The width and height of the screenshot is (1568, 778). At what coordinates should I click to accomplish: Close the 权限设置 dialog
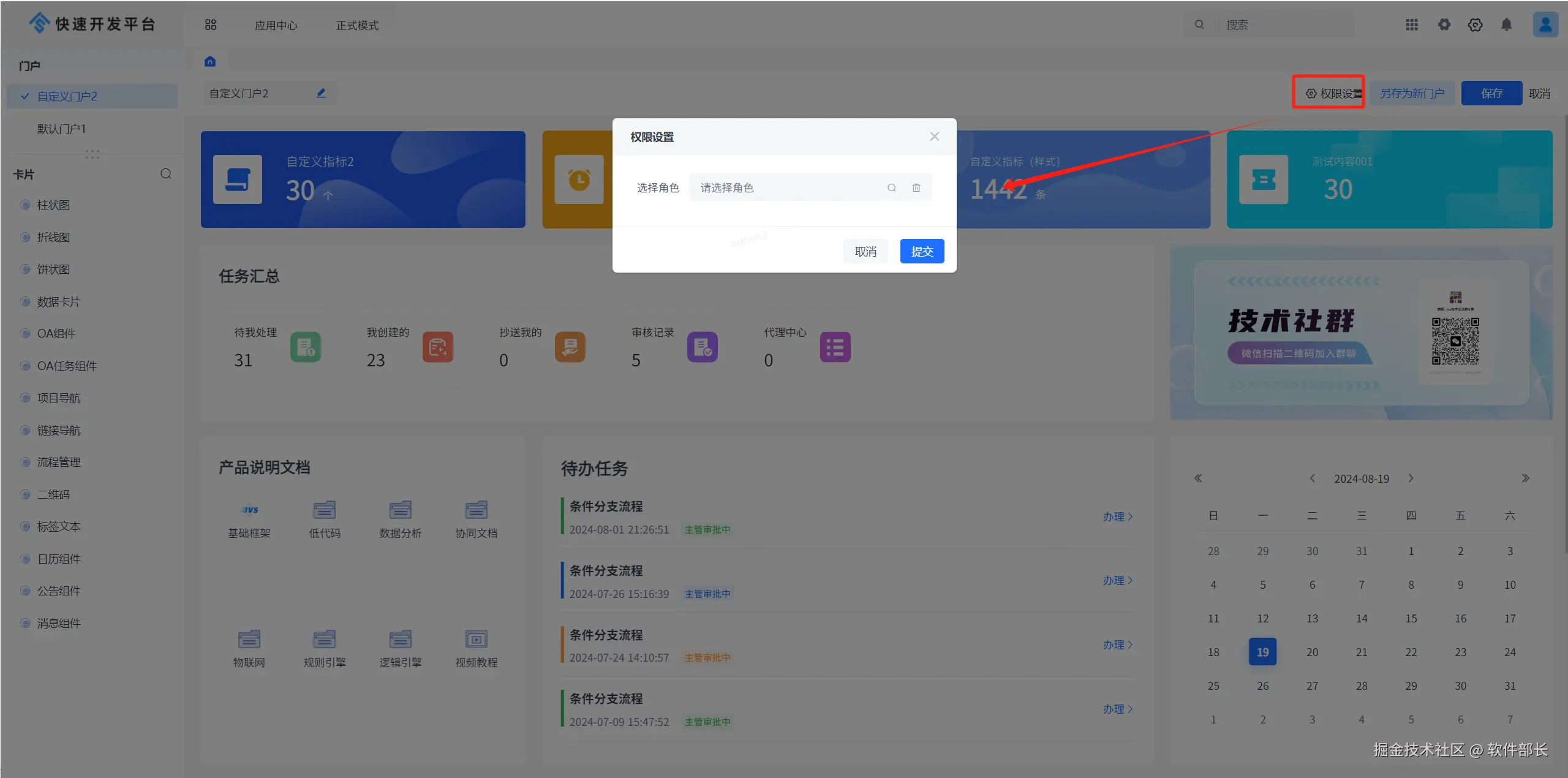pyautogui.click(x=934, y=137)
